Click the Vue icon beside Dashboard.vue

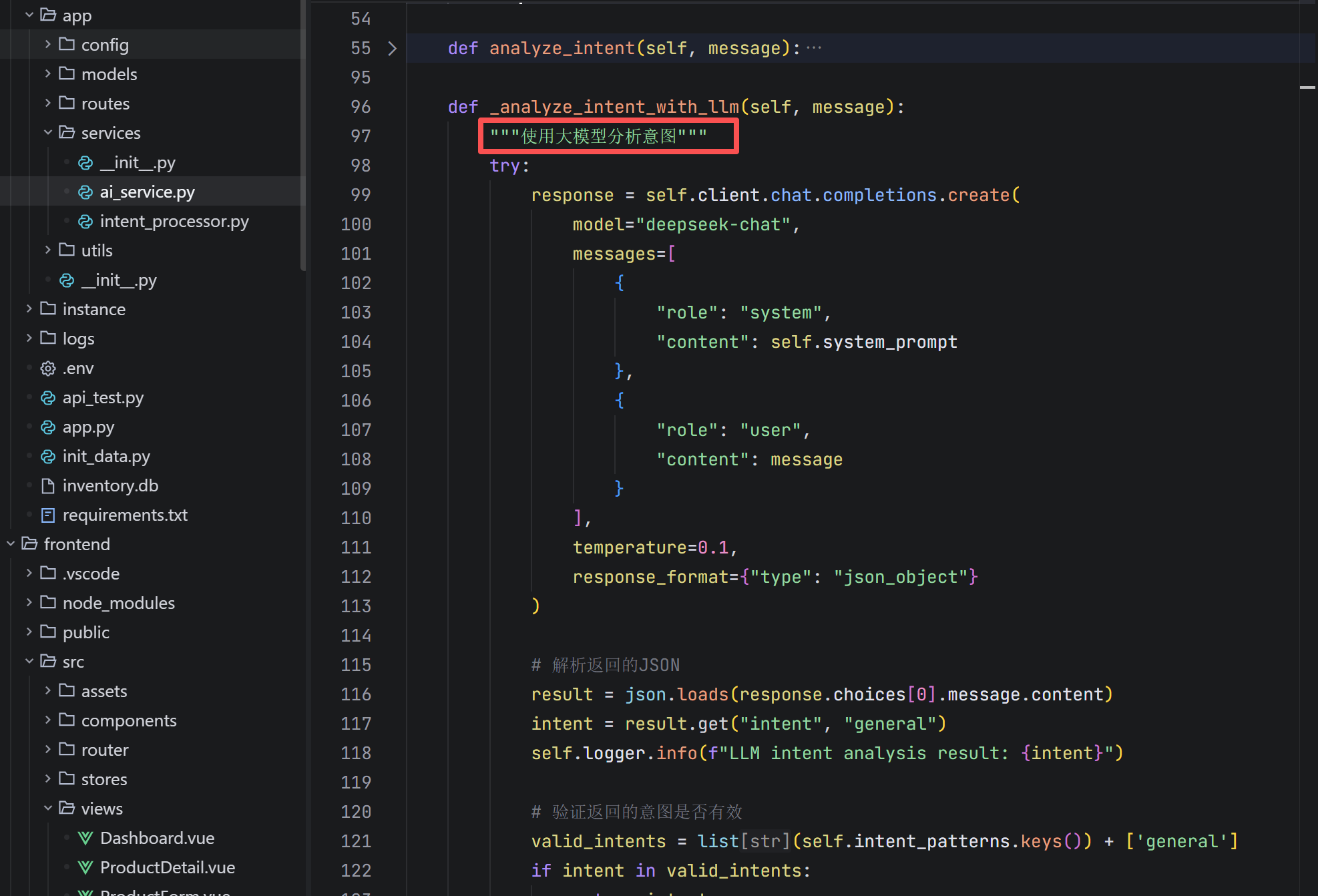(x=85, y=839)
